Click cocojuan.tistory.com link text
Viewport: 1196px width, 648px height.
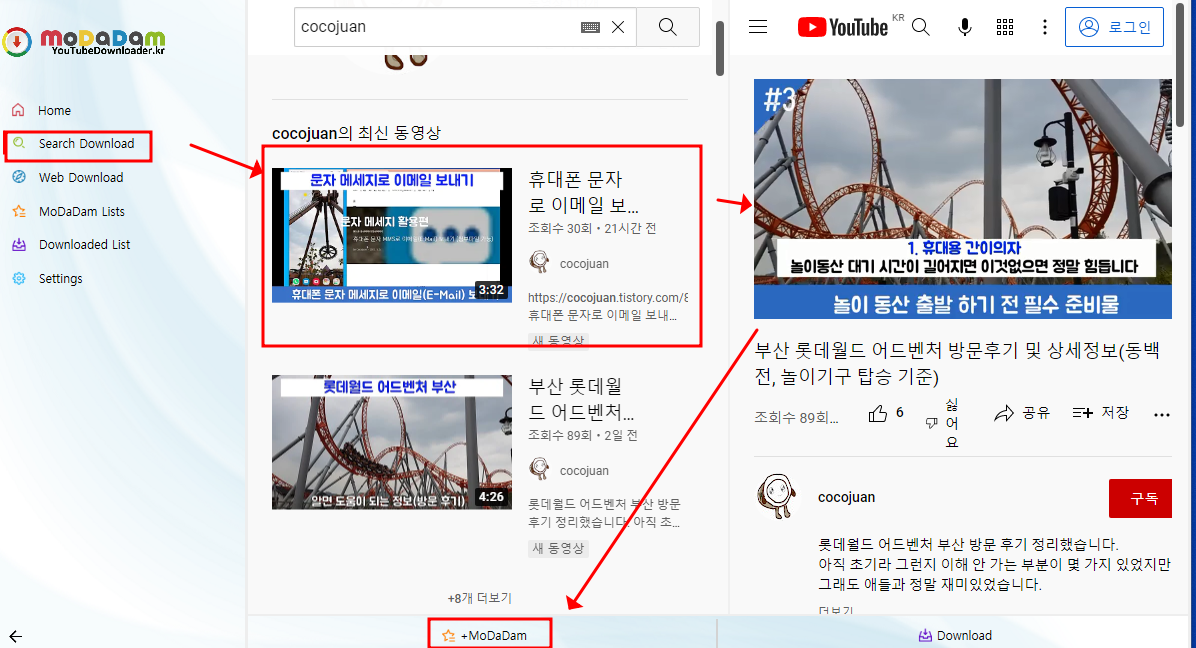(x=608, y=297)
